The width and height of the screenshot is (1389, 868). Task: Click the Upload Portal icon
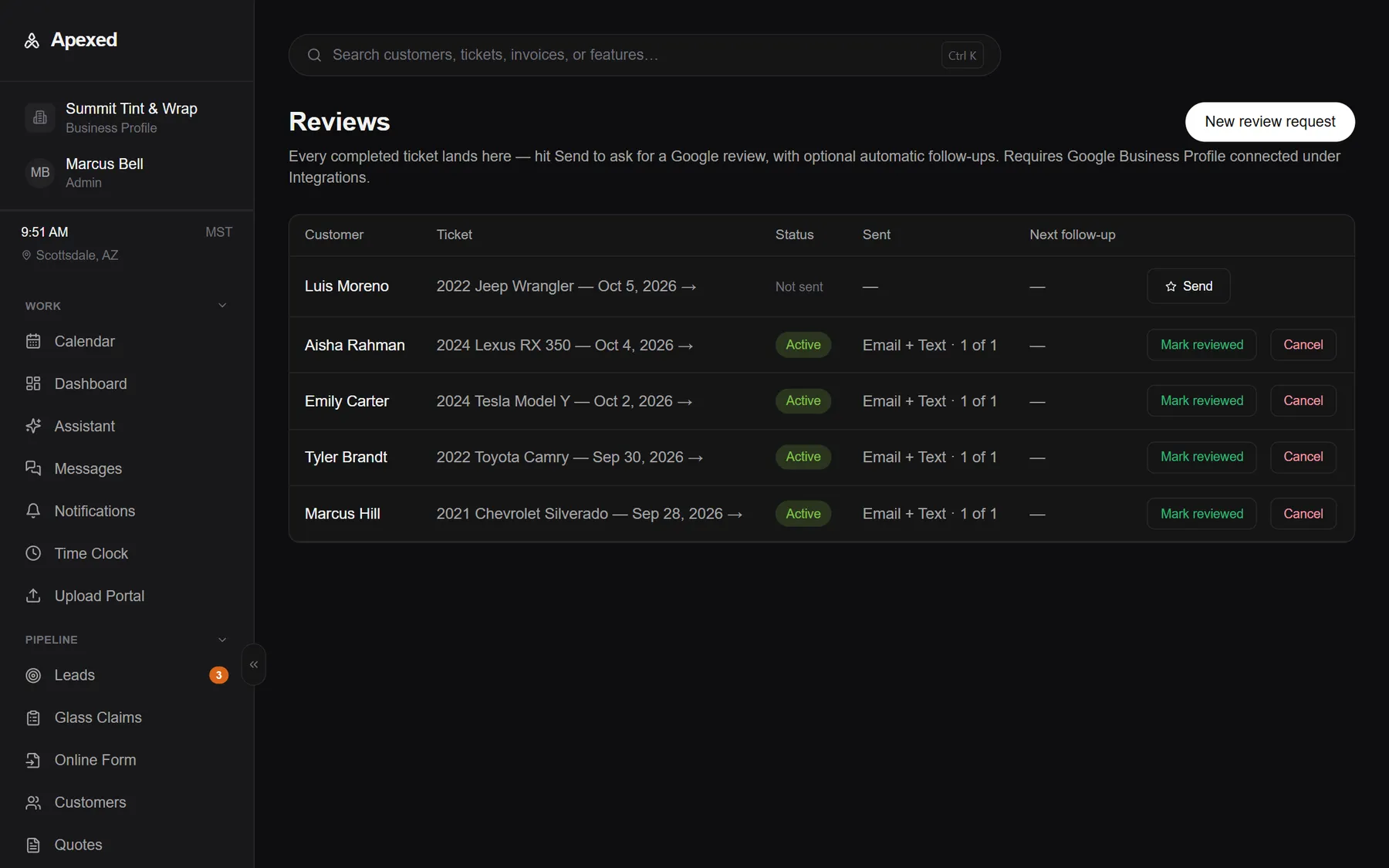point(33,596)
